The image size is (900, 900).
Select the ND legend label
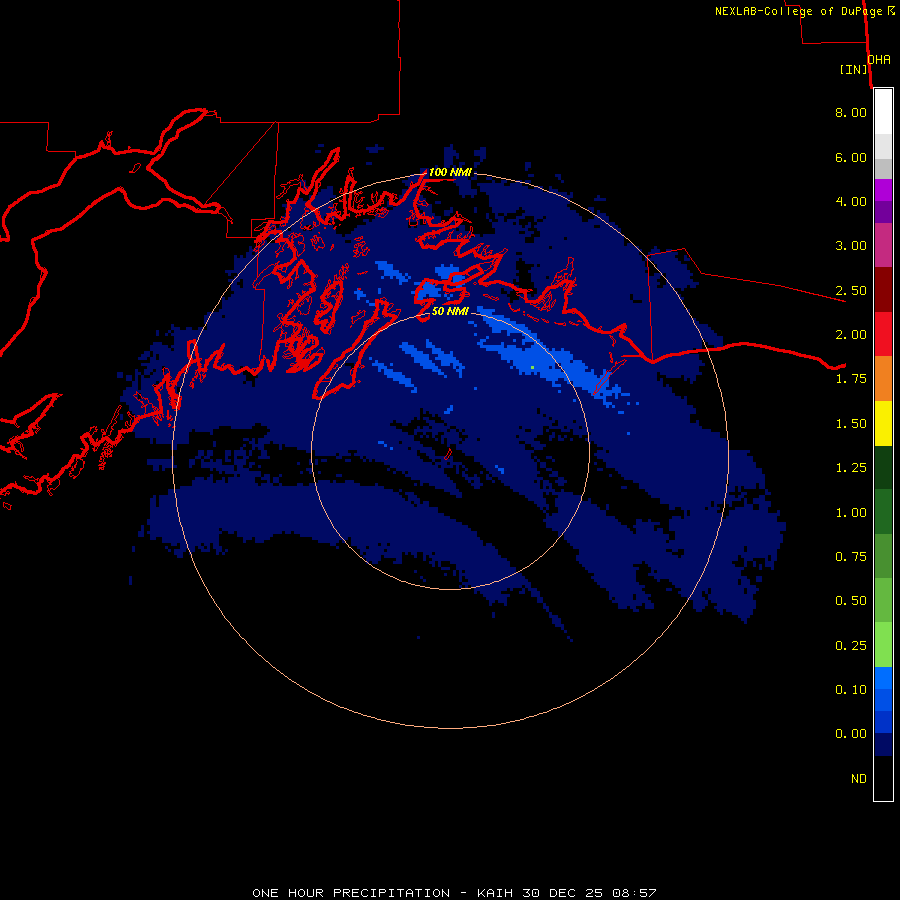859,779
